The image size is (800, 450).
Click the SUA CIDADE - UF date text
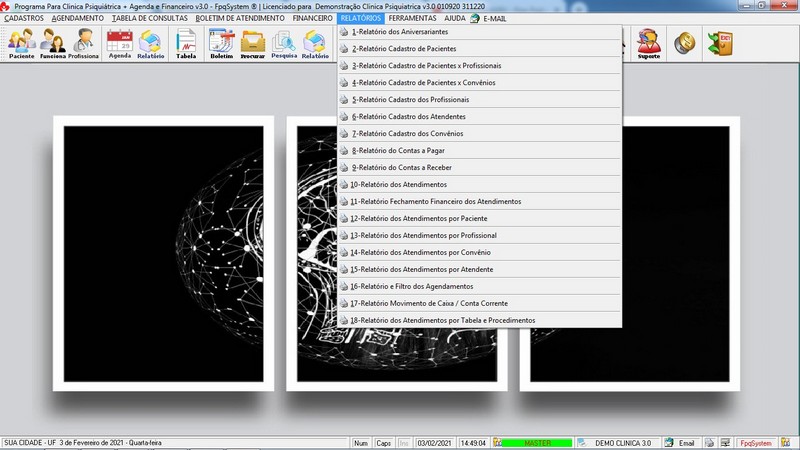pos(83,443)
